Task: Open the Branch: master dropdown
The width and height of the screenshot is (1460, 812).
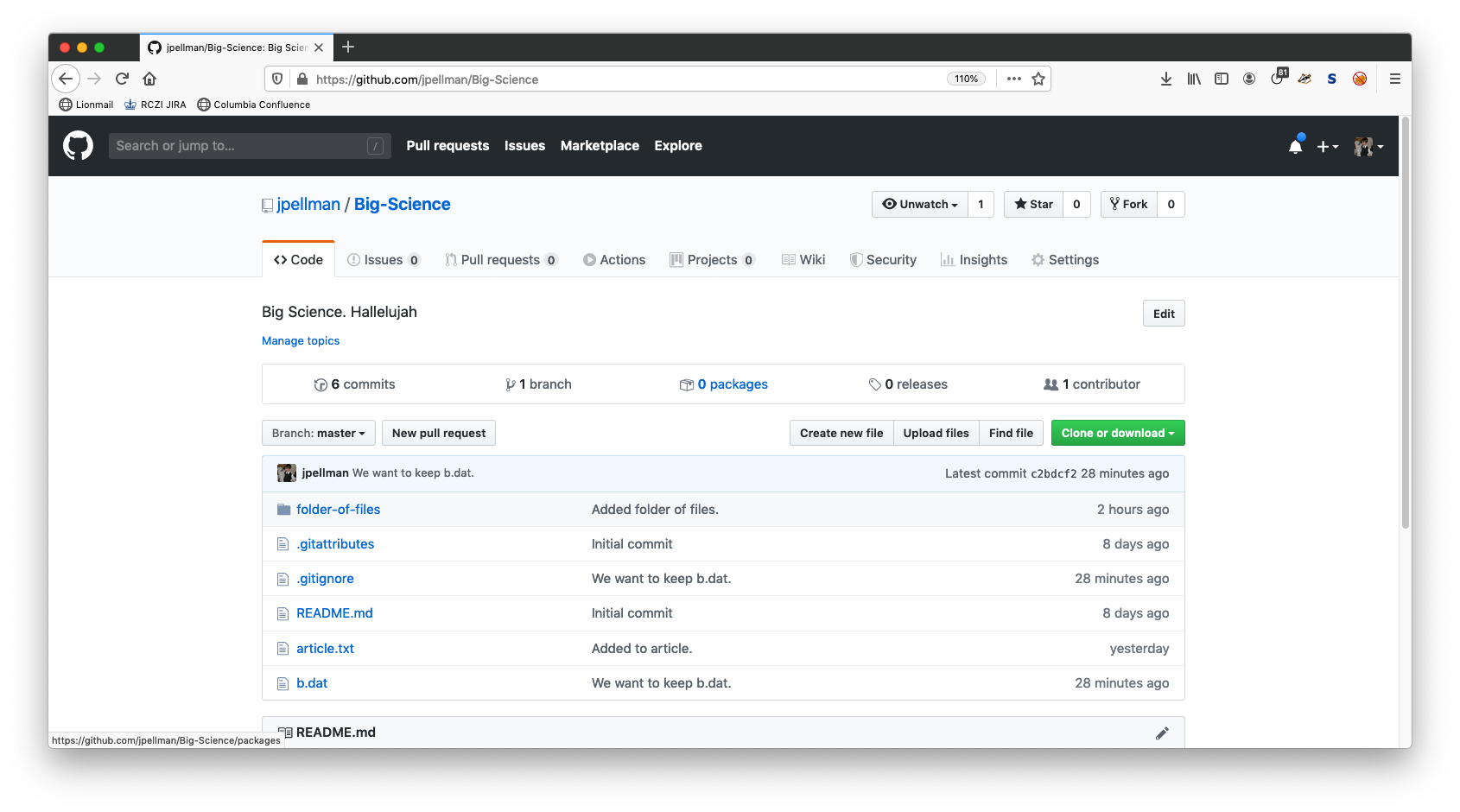Action: (x=318, y=434)
